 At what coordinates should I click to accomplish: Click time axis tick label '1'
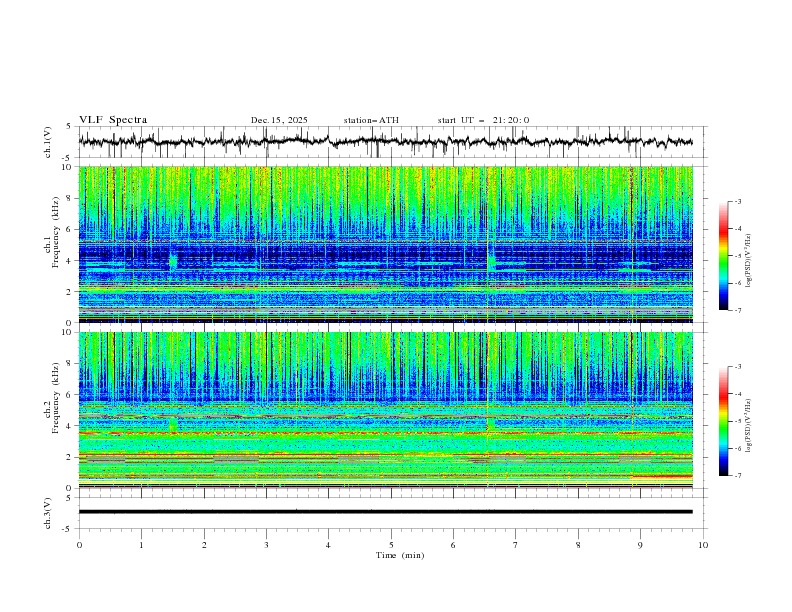point(141,545)
